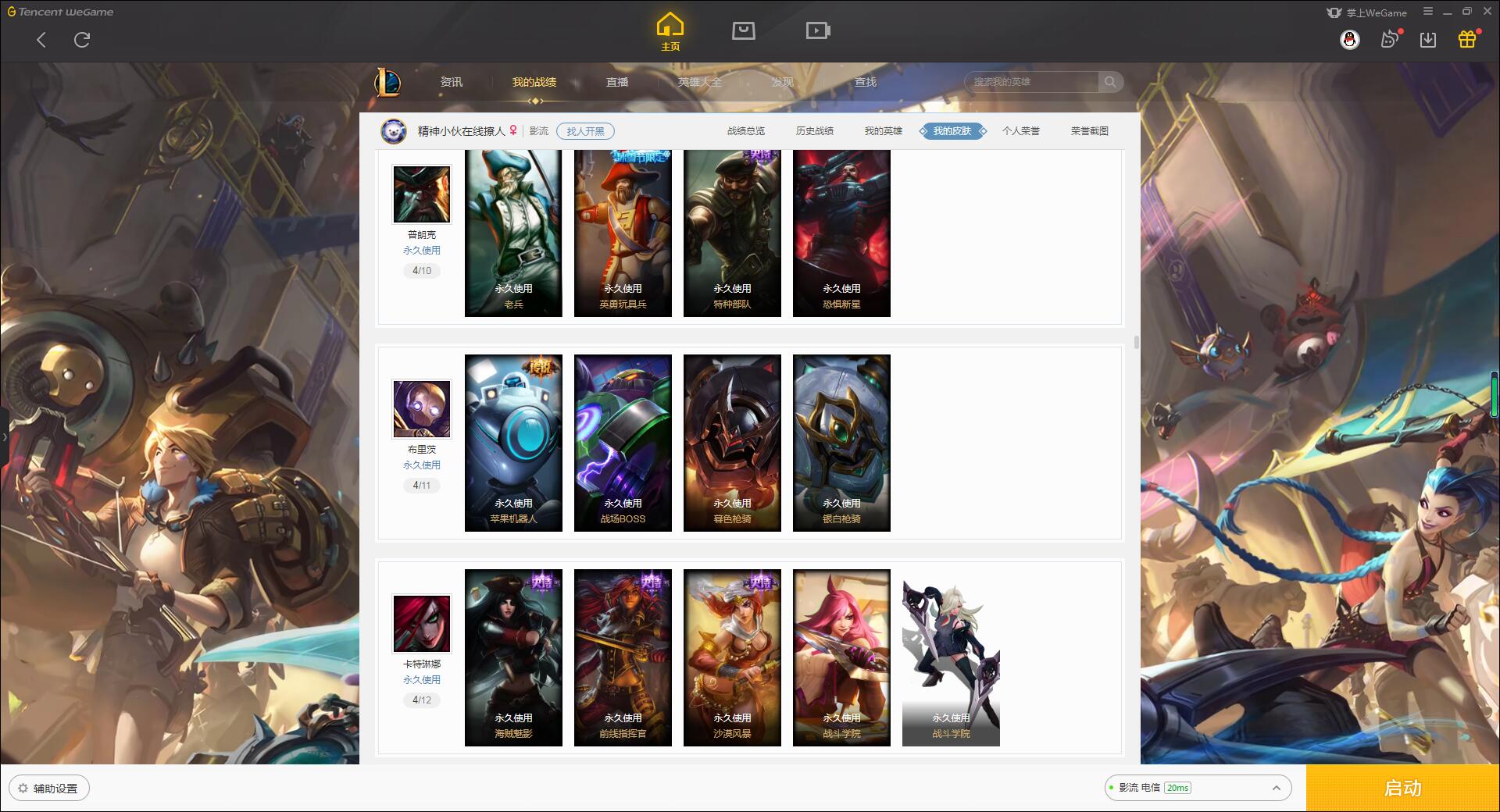Click the 找人开黑 button

point(585,131)
